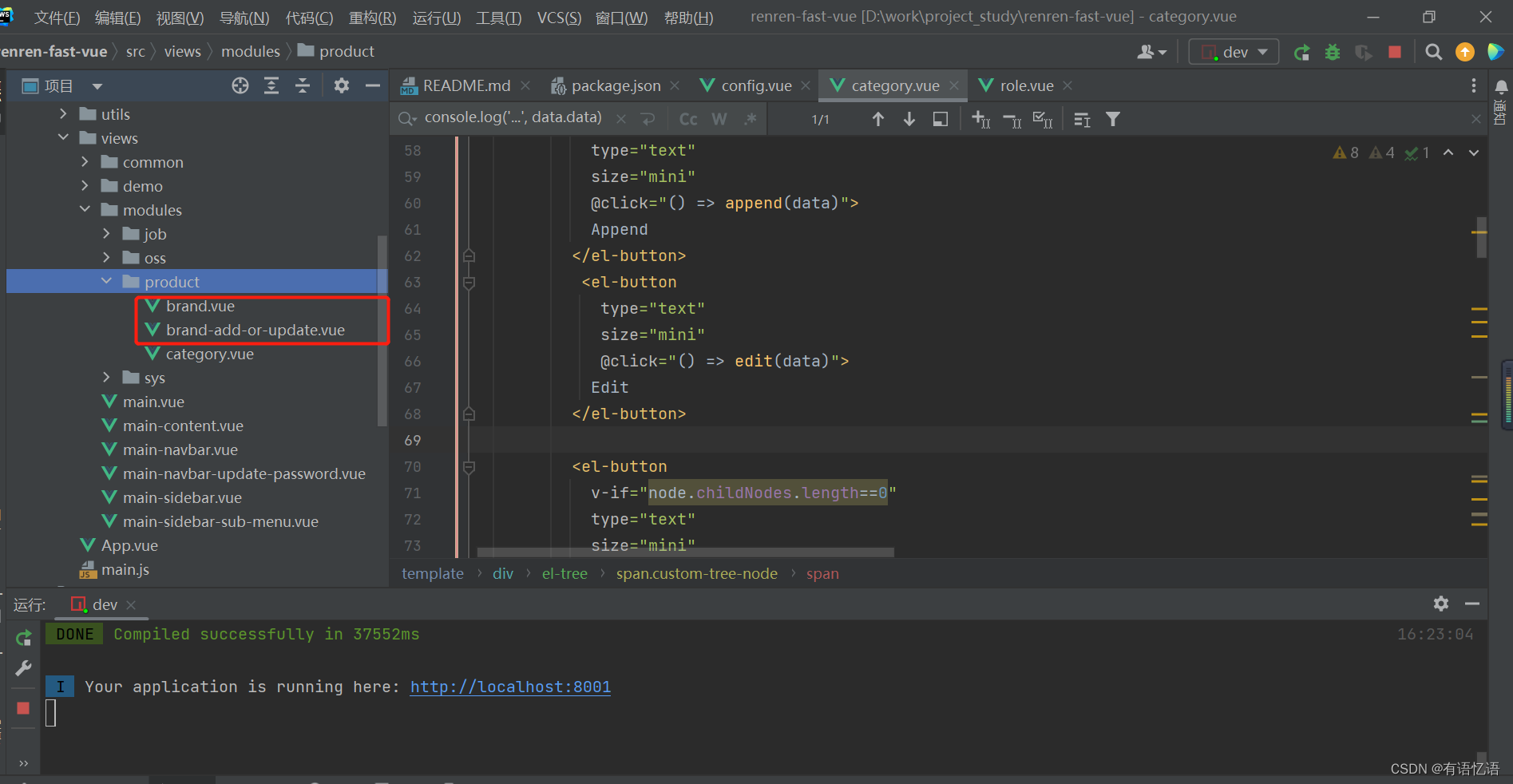Close the find bar
This screenshot has height=784, width=1513.
[x=1476, y=119]
